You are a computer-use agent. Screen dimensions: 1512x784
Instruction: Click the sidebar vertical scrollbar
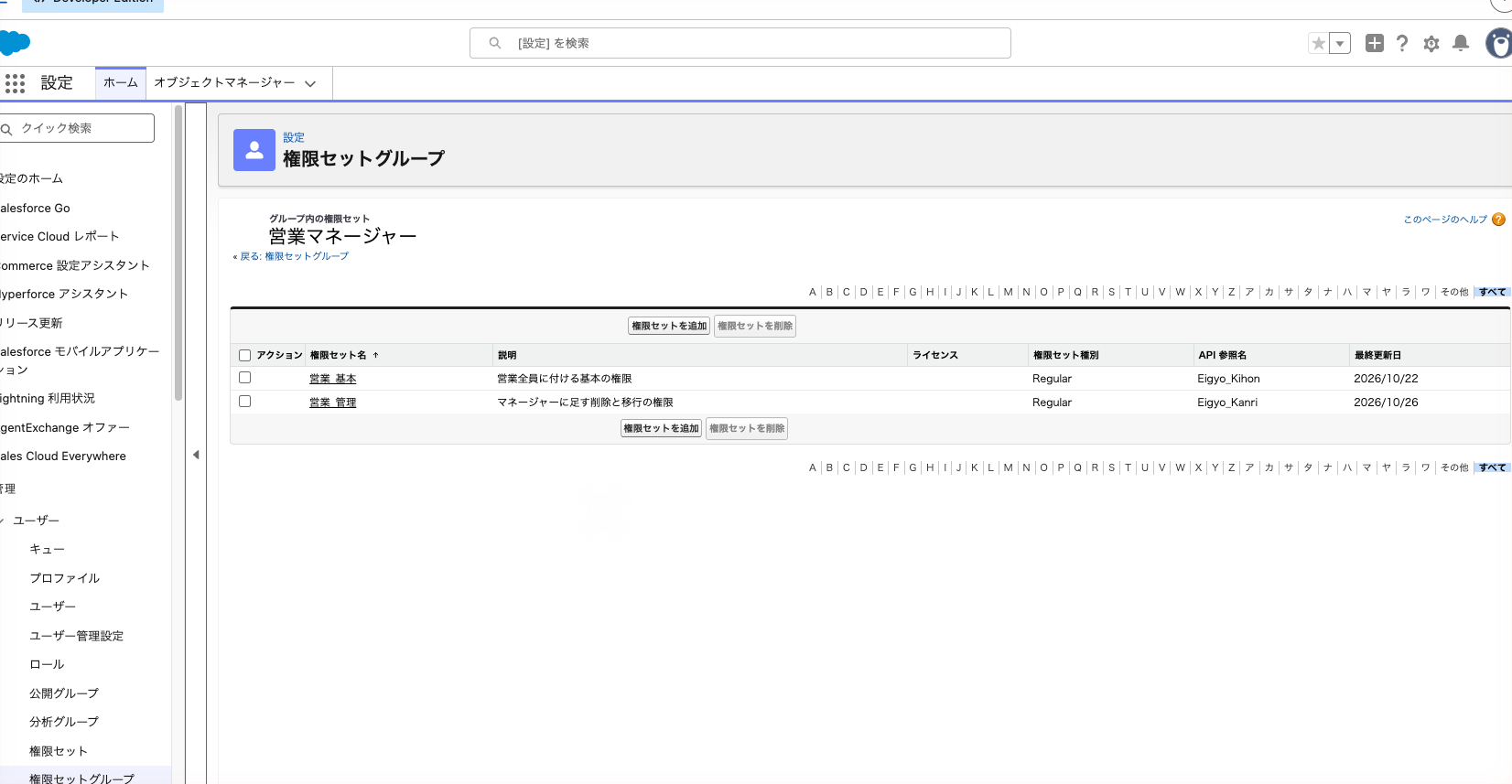178,253
